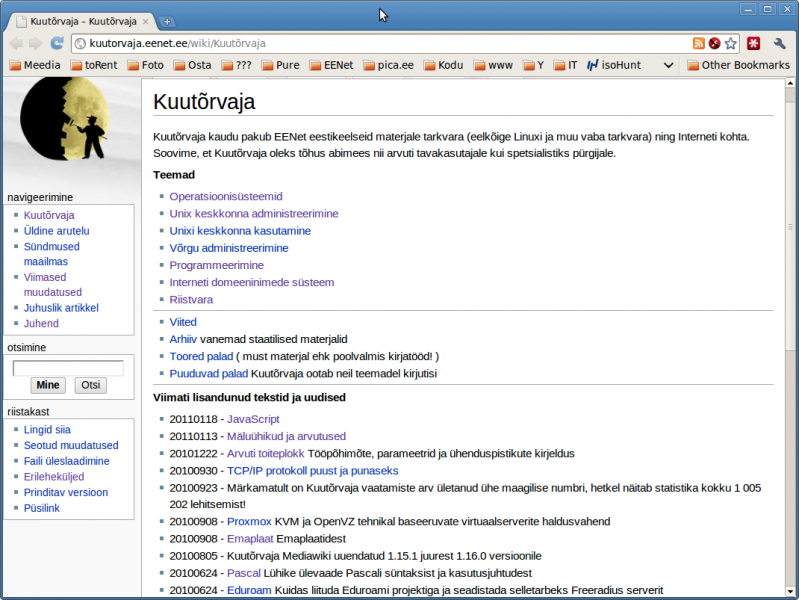Open the red asterisk extension icon
Screen dimensions: 799x600
754,43
